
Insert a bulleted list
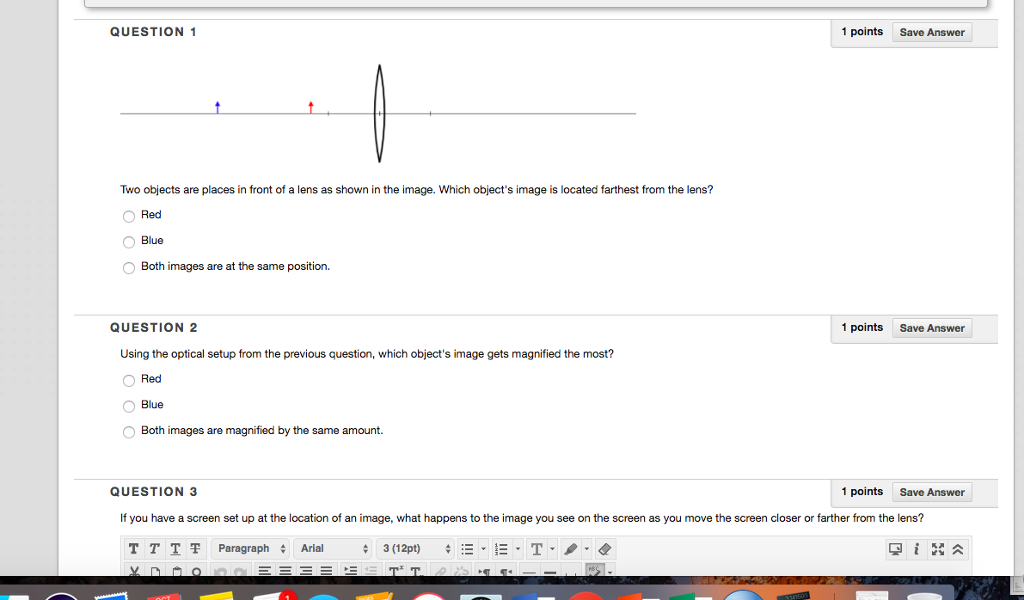coord(467,548)
